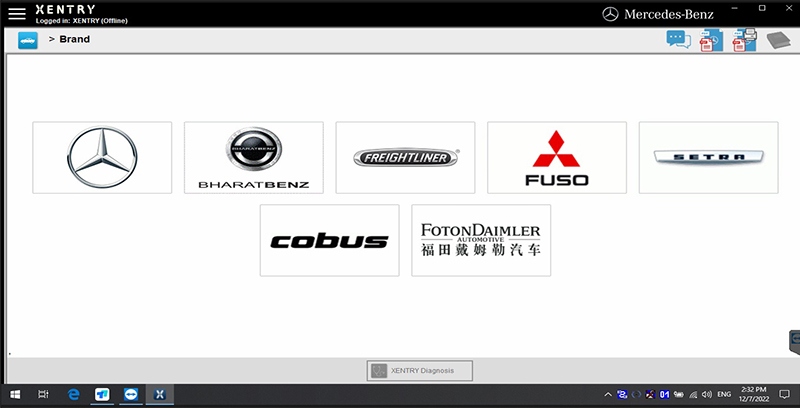
Task: Open the clock showing 2:32 PM
Action: tap(754, 394)
